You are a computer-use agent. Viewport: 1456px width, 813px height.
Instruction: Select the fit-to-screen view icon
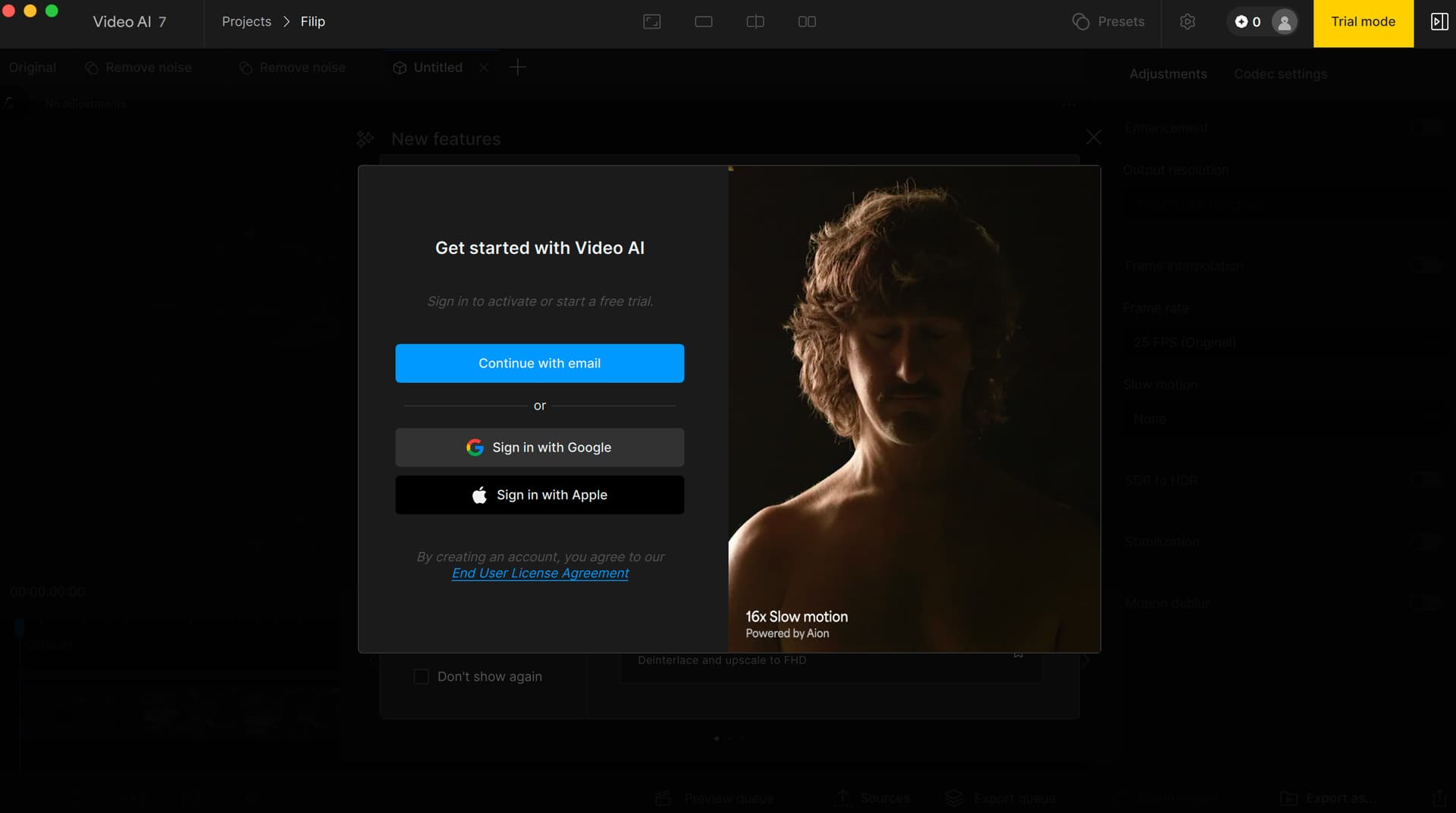(x=651, y=22)
